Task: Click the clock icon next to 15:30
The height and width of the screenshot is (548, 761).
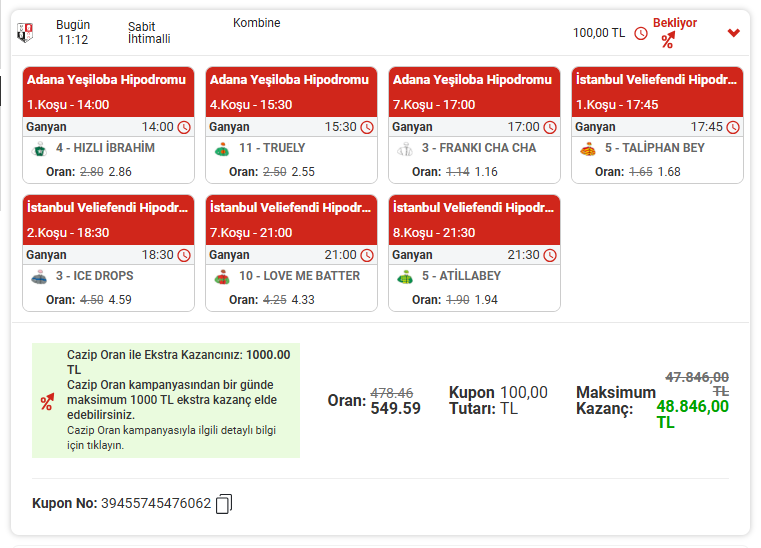Action: click(x=367, y=127)
